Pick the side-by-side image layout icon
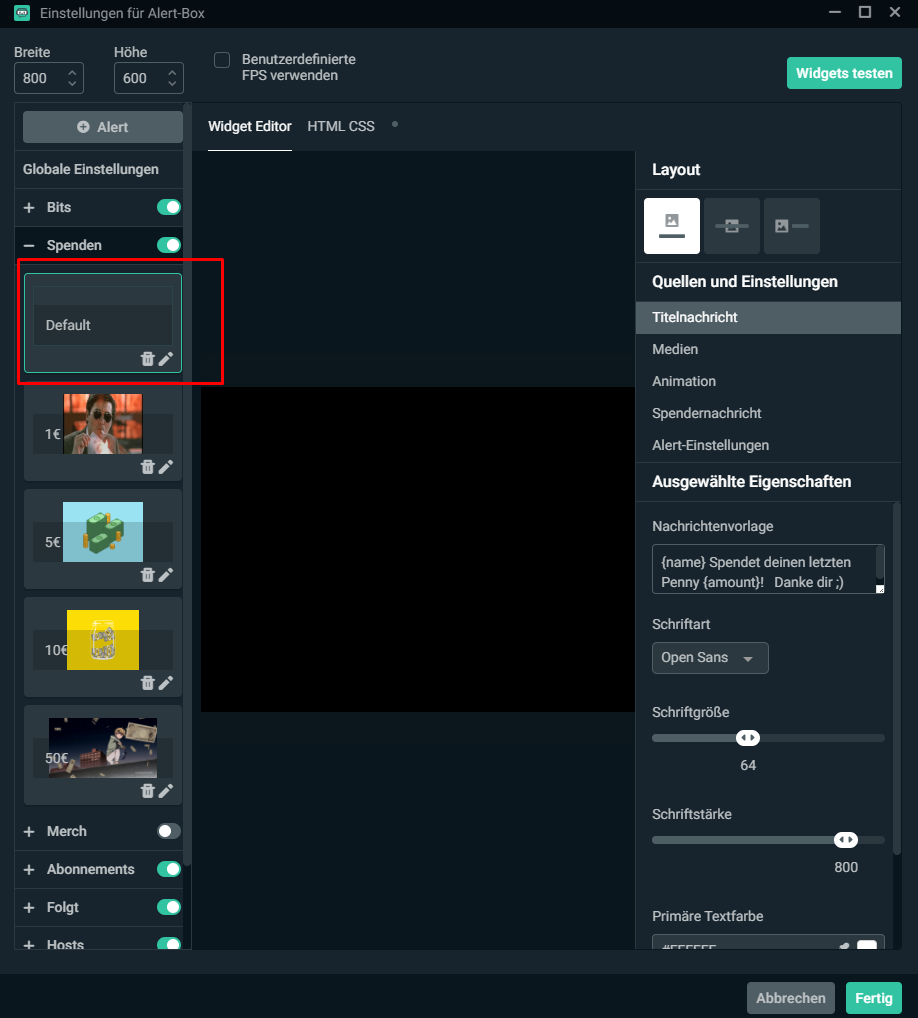Viewport: 918px width, 1018px height. click(791, 226)
